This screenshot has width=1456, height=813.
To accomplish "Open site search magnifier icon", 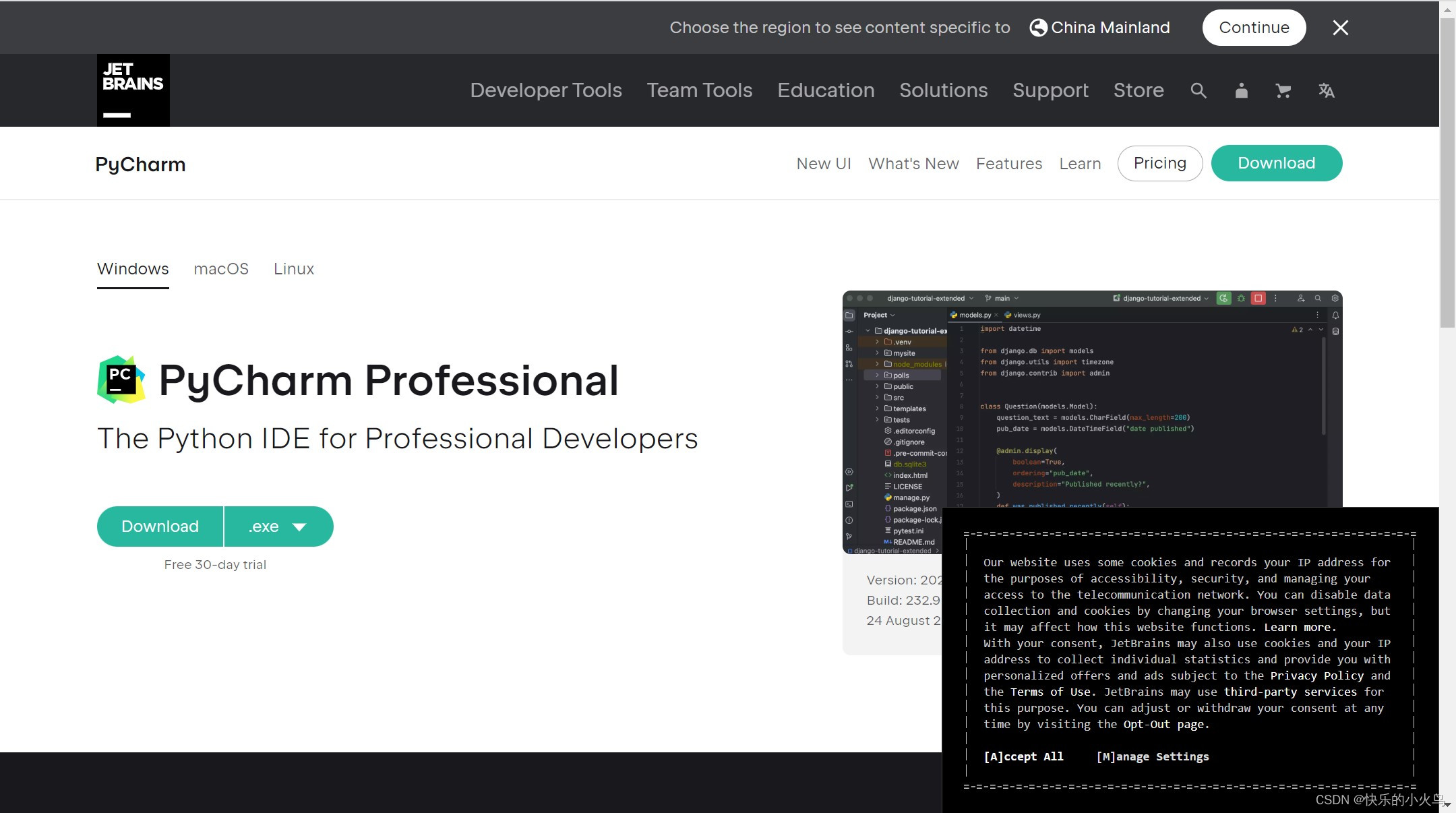I will [x=1198, y=90].
